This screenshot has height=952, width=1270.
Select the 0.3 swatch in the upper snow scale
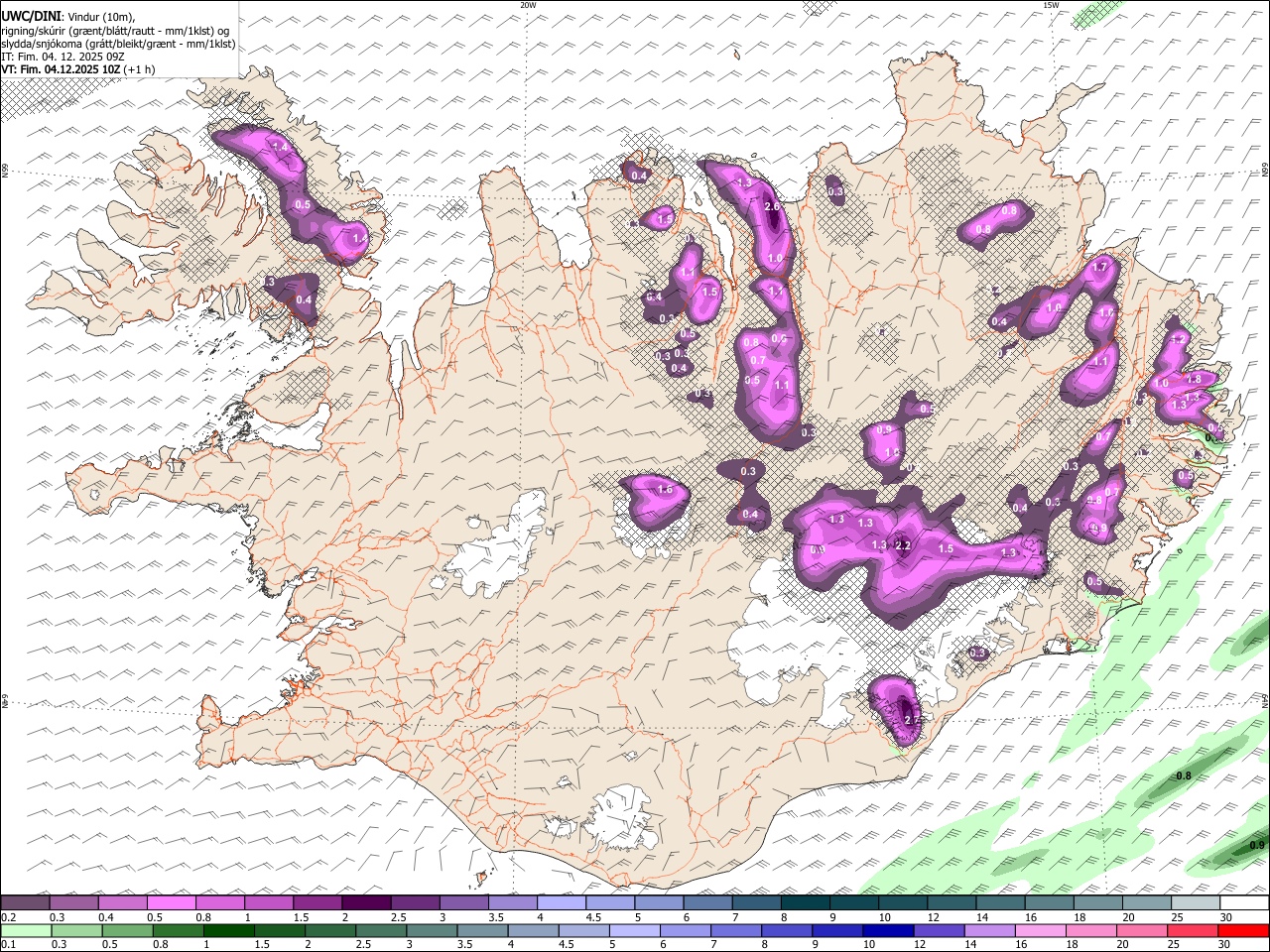click(73, 902)
